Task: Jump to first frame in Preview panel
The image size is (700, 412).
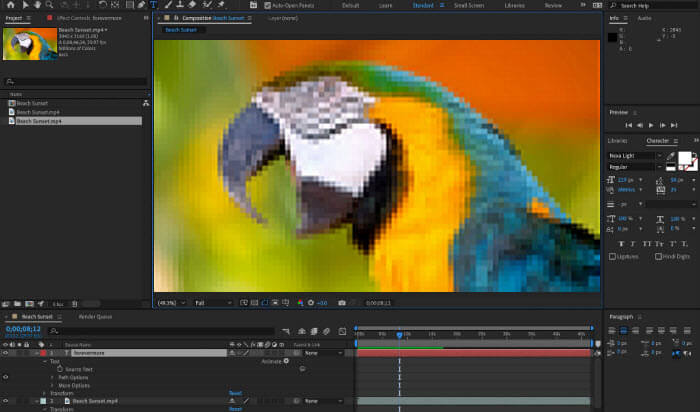Action: [627, 125]
